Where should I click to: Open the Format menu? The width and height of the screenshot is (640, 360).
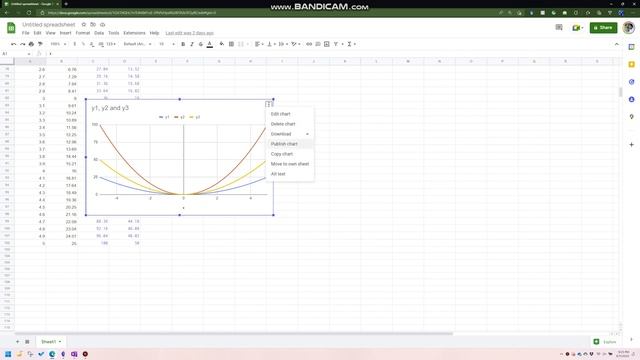click(x=83, y=33)
